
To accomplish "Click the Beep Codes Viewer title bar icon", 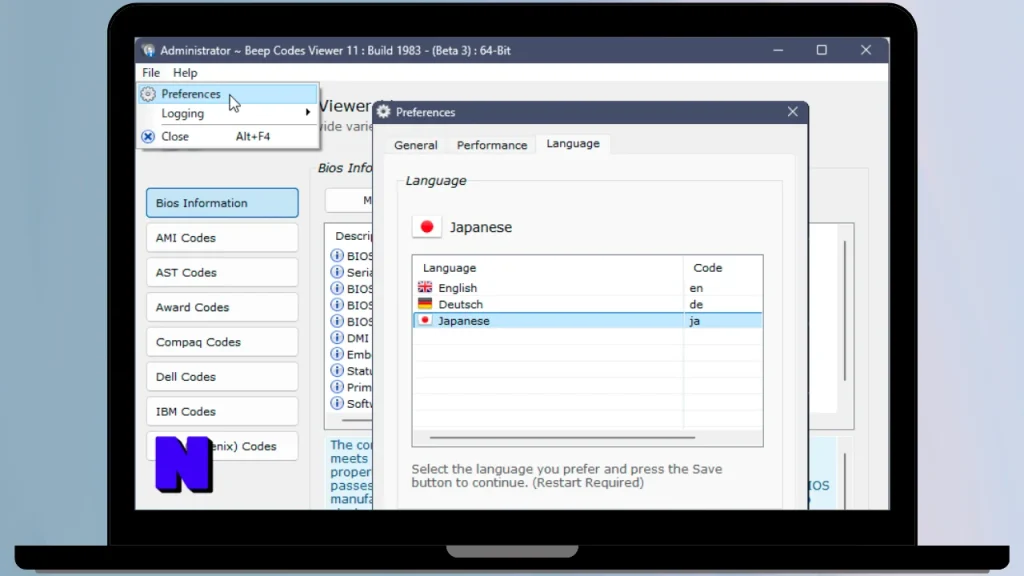I will pos(149,50).
